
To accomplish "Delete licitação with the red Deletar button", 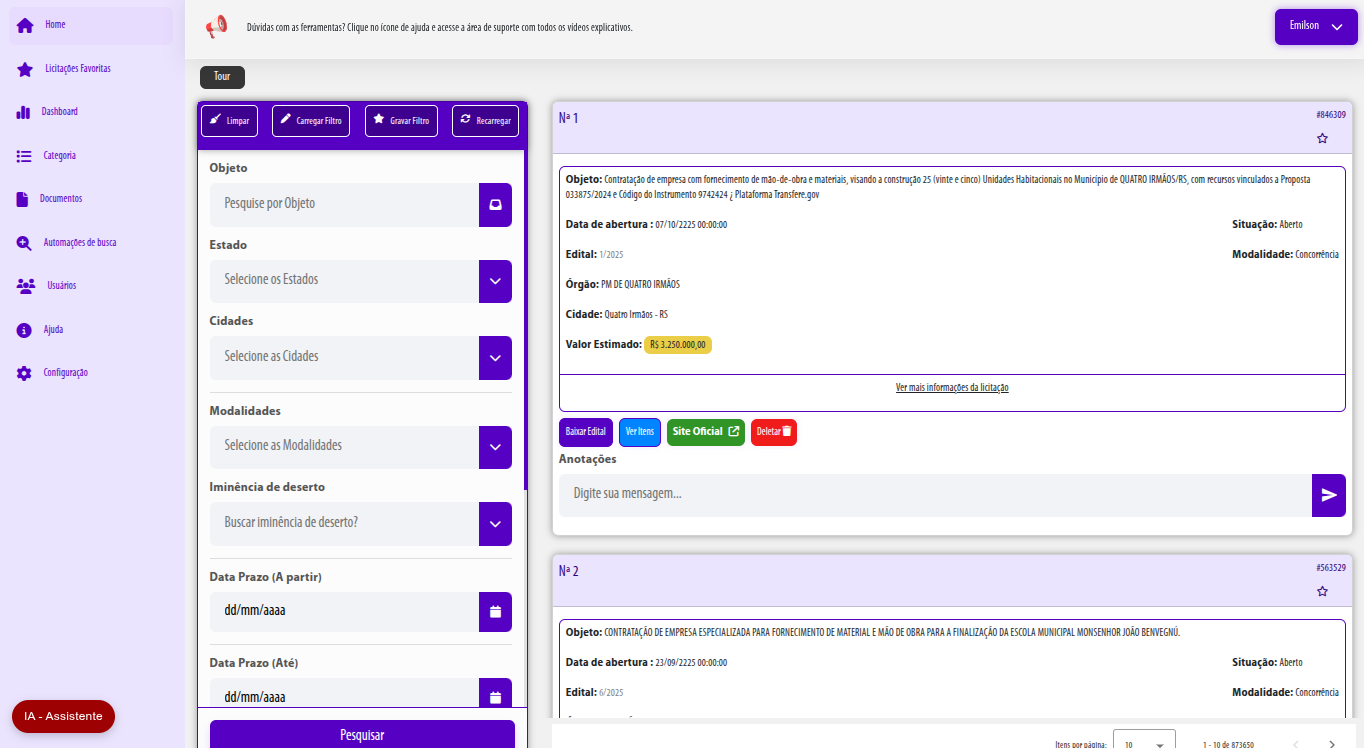I will point(773,432).
